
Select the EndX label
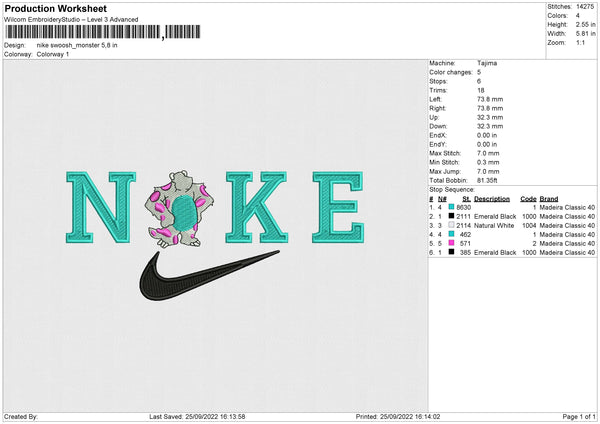pos(438,135)
